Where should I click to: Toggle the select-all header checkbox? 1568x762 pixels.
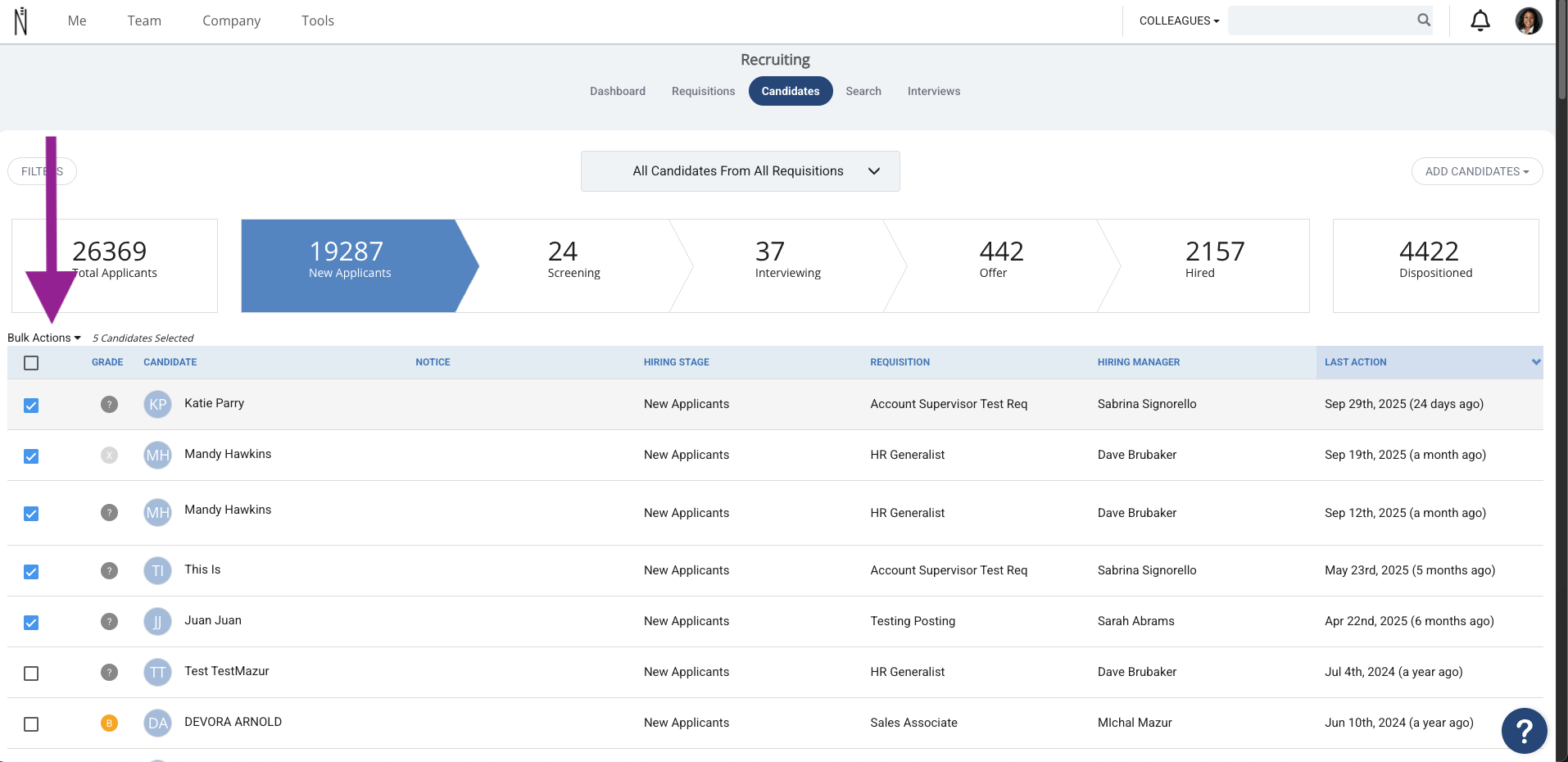[x=31, y=362]
